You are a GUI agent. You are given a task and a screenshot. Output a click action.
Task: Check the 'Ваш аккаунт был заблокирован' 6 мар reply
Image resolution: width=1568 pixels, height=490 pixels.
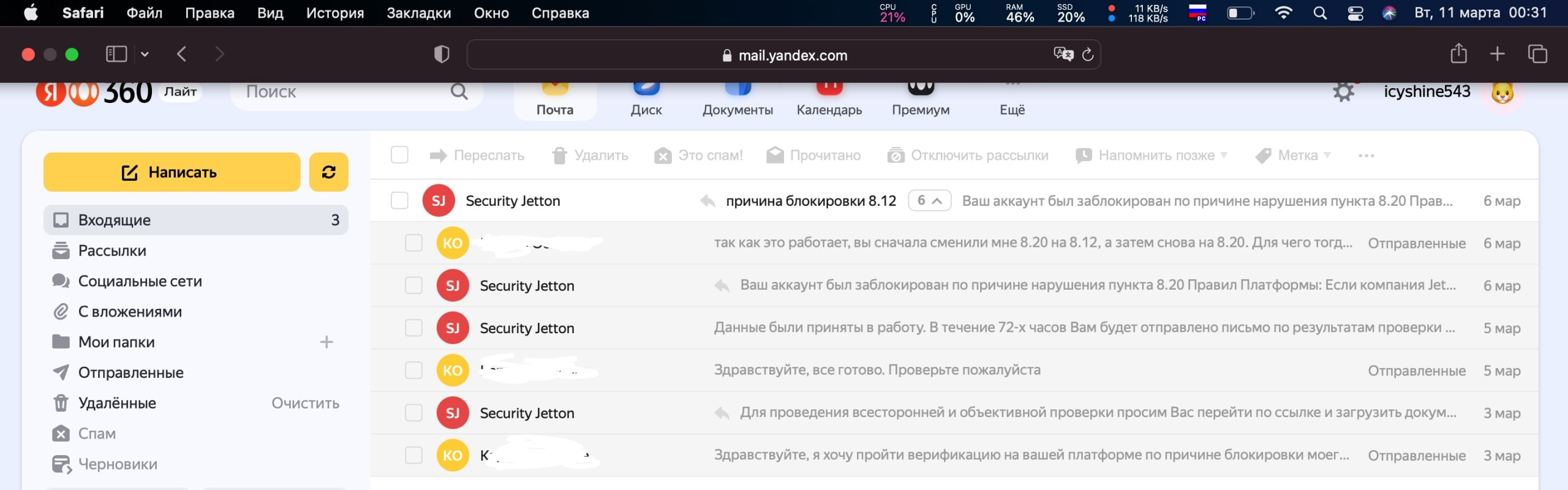(413, 285)
